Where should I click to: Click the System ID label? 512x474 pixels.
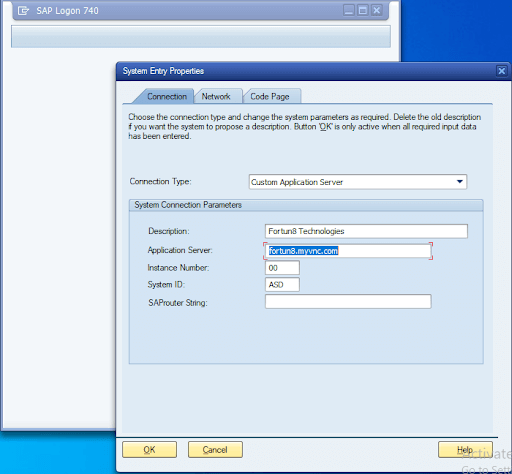coord(166,284)
